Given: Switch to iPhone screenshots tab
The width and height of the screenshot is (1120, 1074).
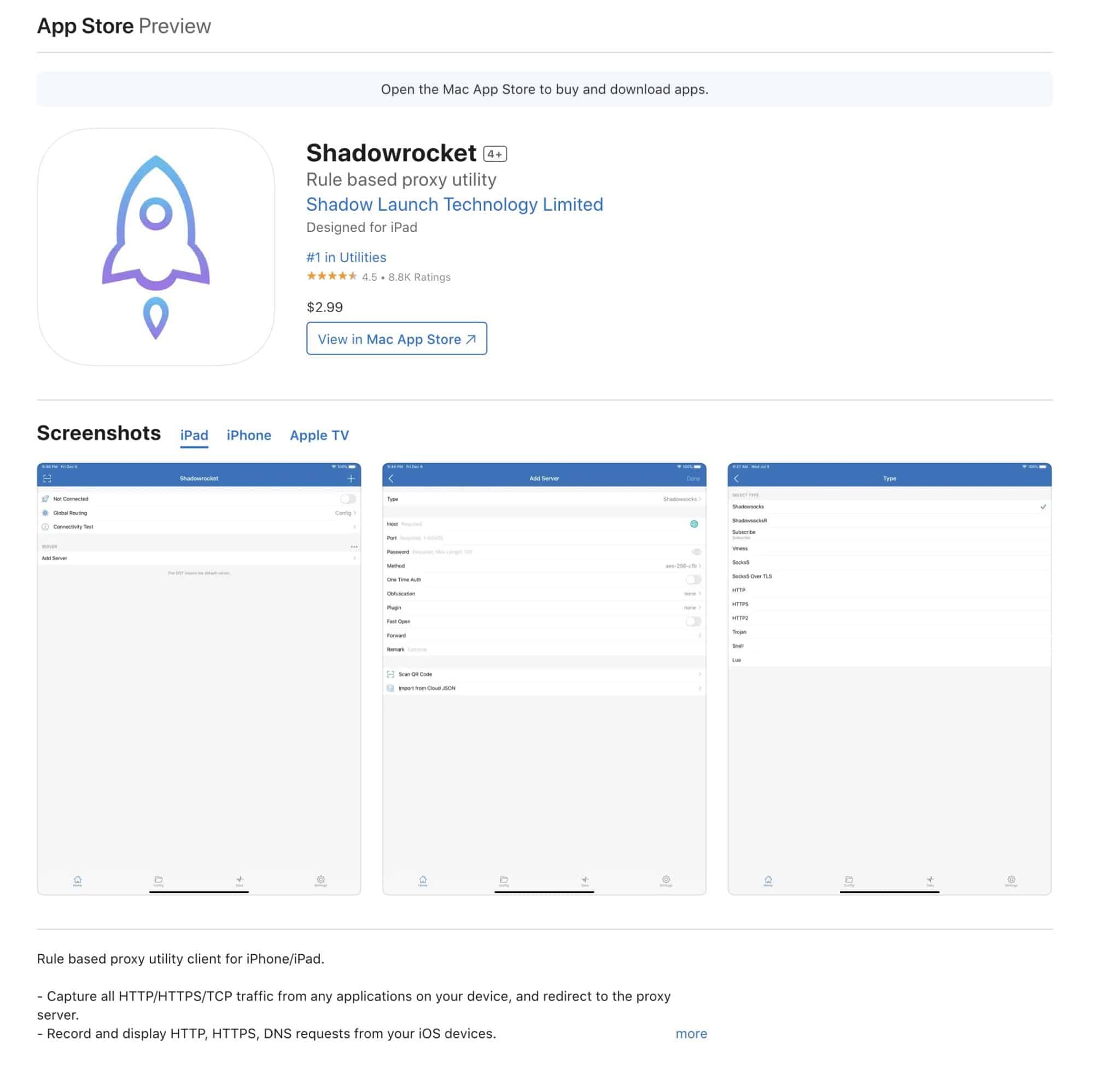Looking at the screenshot, I should tap(249, 435).
